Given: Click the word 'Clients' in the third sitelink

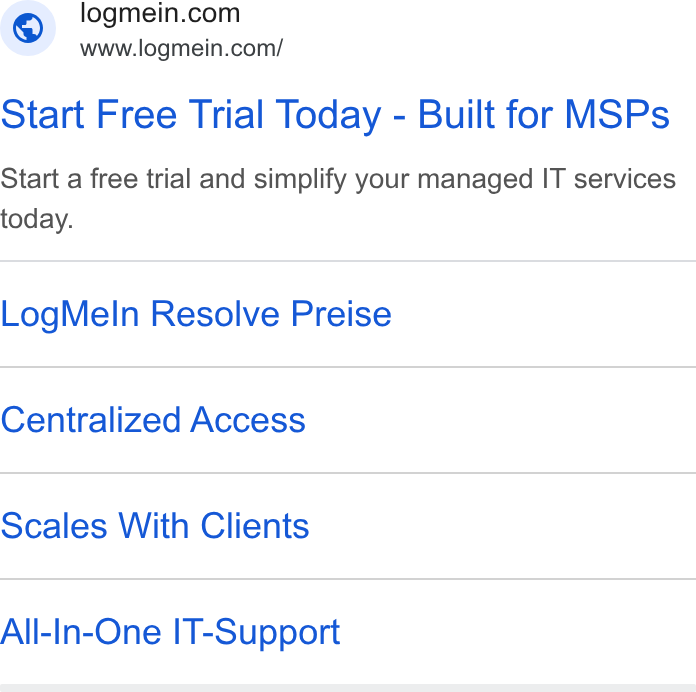Looking at the screenshot, I should 254,526.
